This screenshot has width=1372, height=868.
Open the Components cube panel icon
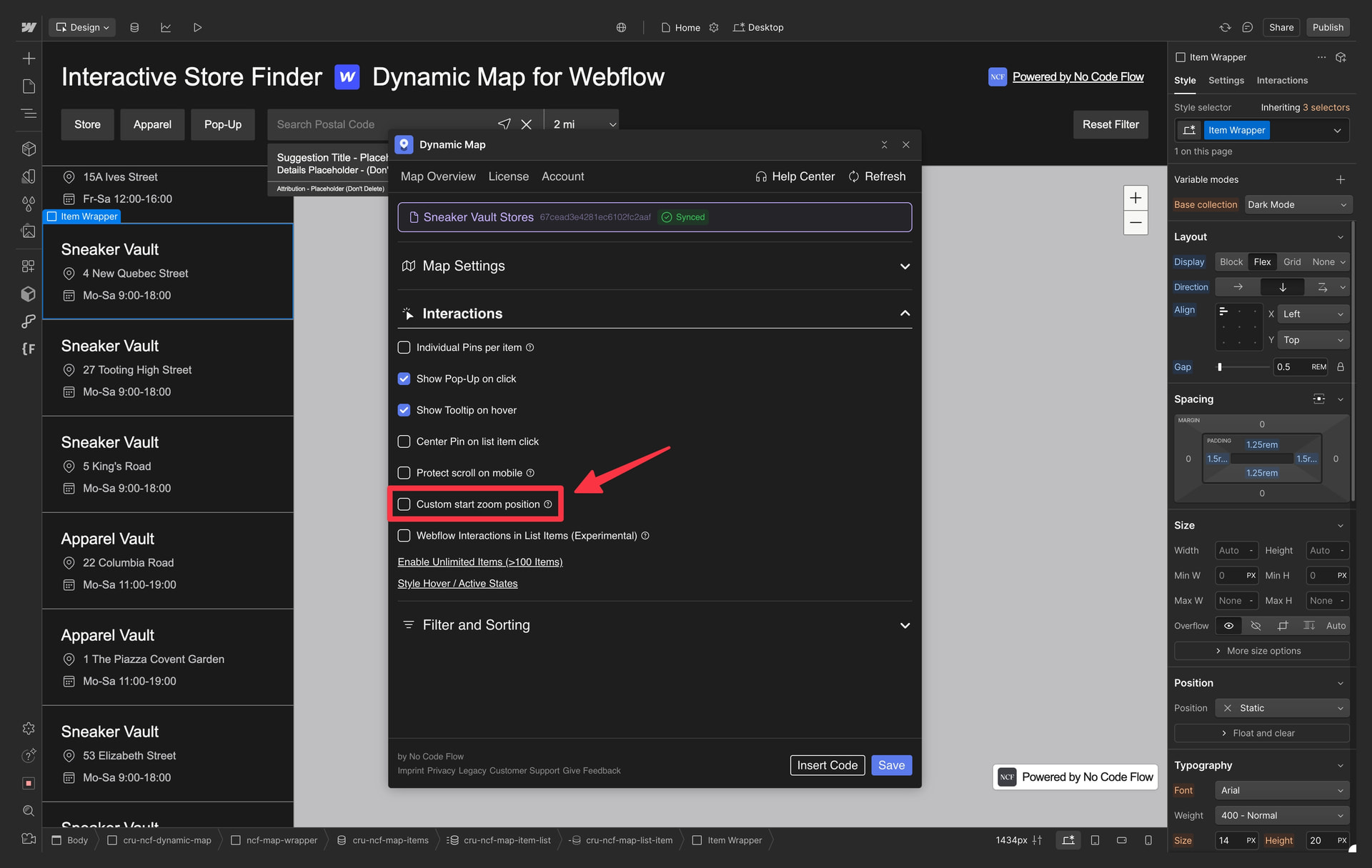[29, 149]
